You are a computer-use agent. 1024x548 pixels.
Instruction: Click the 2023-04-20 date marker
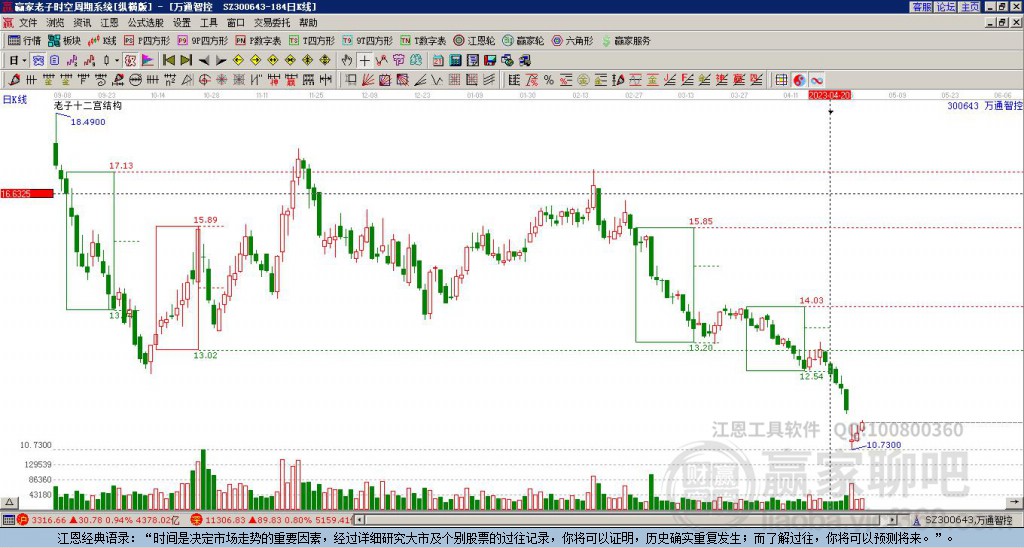(x=829, y=95)
